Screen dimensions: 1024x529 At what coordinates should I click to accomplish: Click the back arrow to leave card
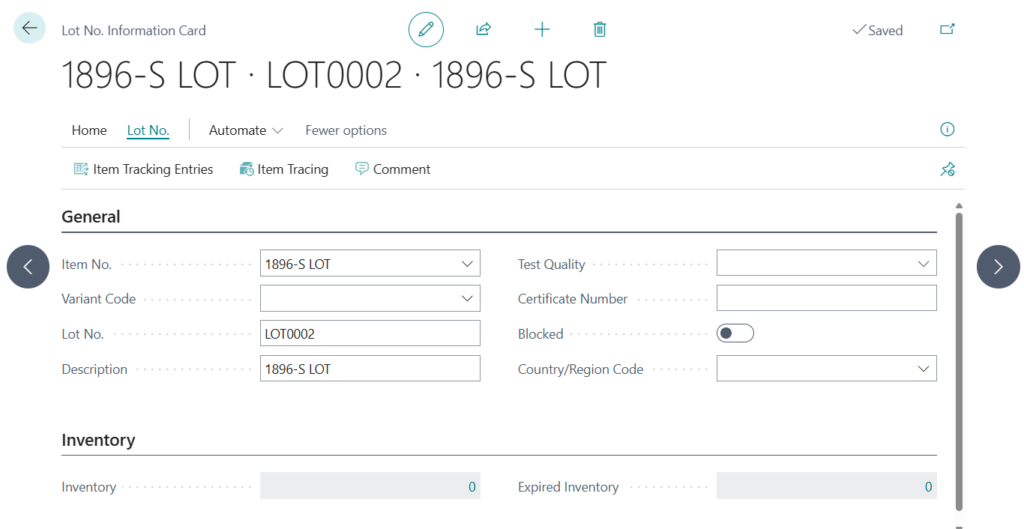(x=29, y=28)
